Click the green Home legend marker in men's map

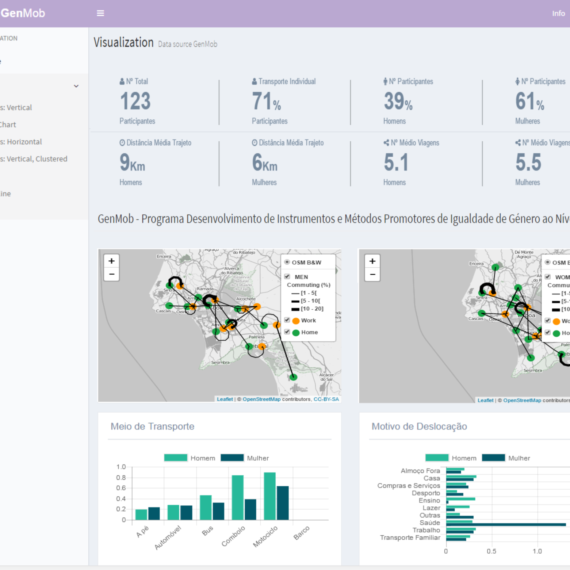click(296, 333)
